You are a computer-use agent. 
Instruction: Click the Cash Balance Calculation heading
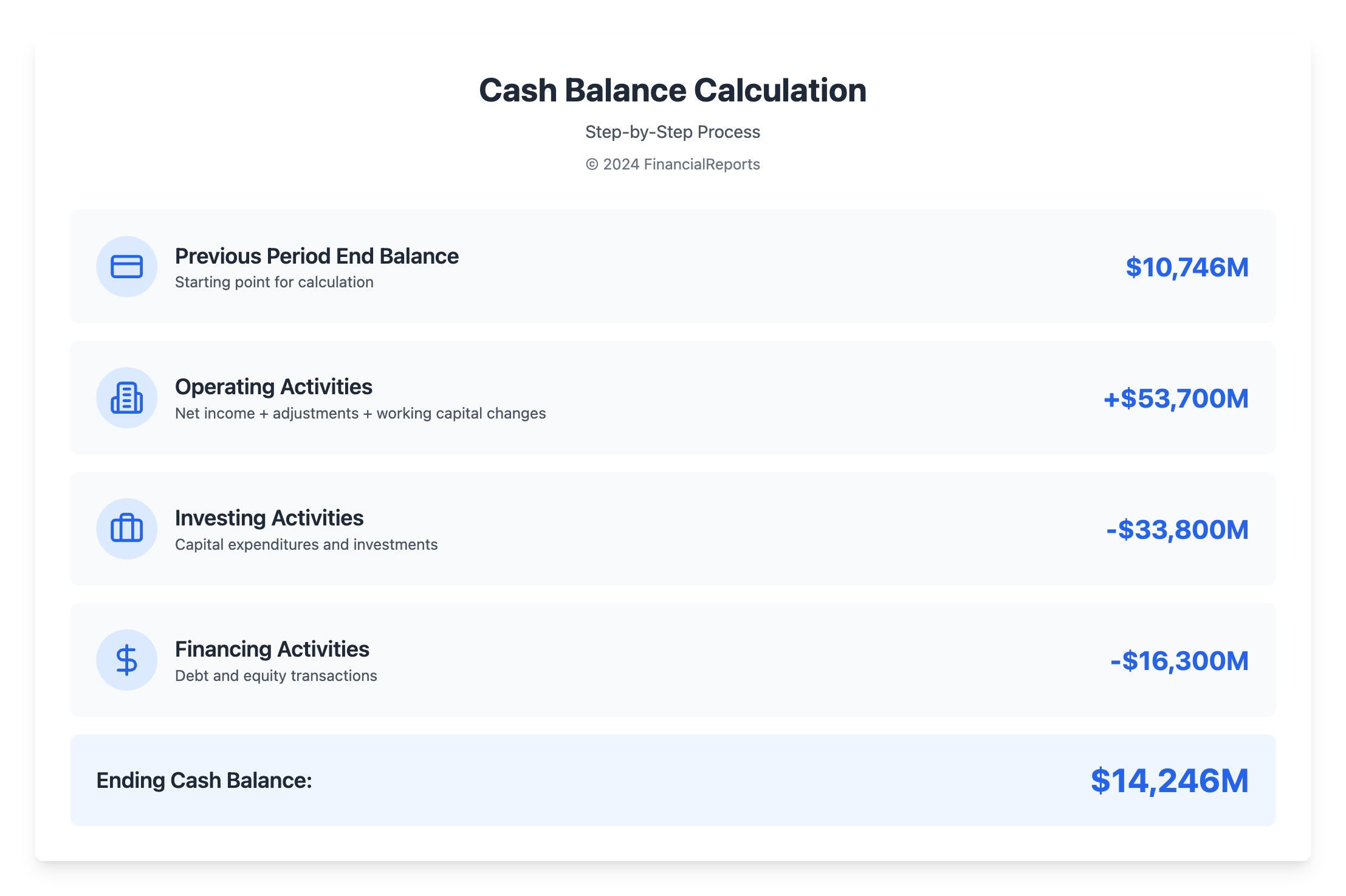673,91
